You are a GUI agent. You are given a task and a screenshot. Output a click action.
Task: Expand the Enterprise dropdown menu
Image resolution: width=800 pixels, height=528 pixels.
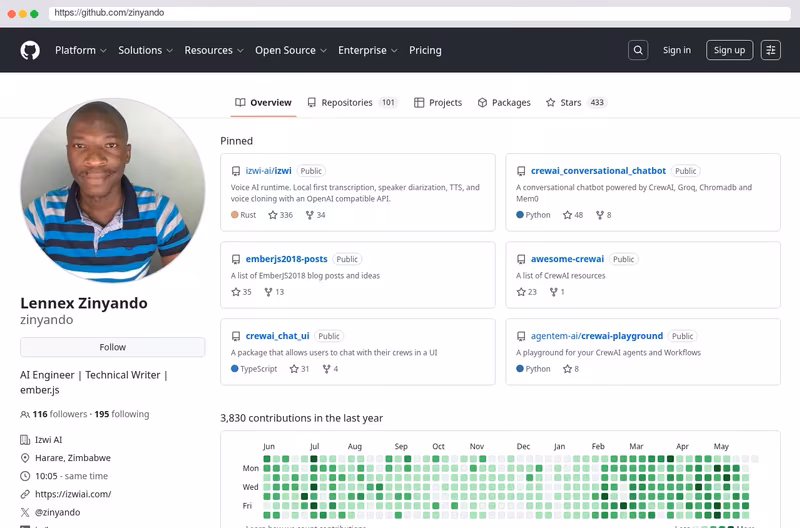367,50
